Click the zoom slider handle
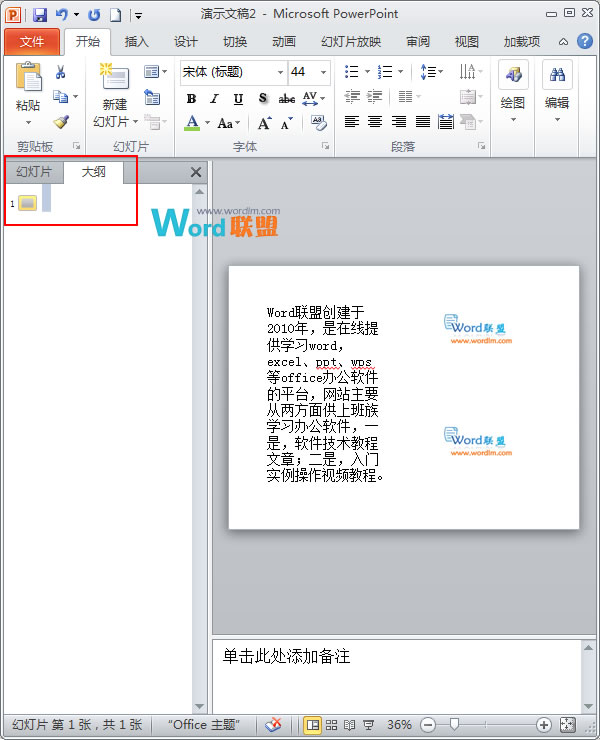 (454, 724)
